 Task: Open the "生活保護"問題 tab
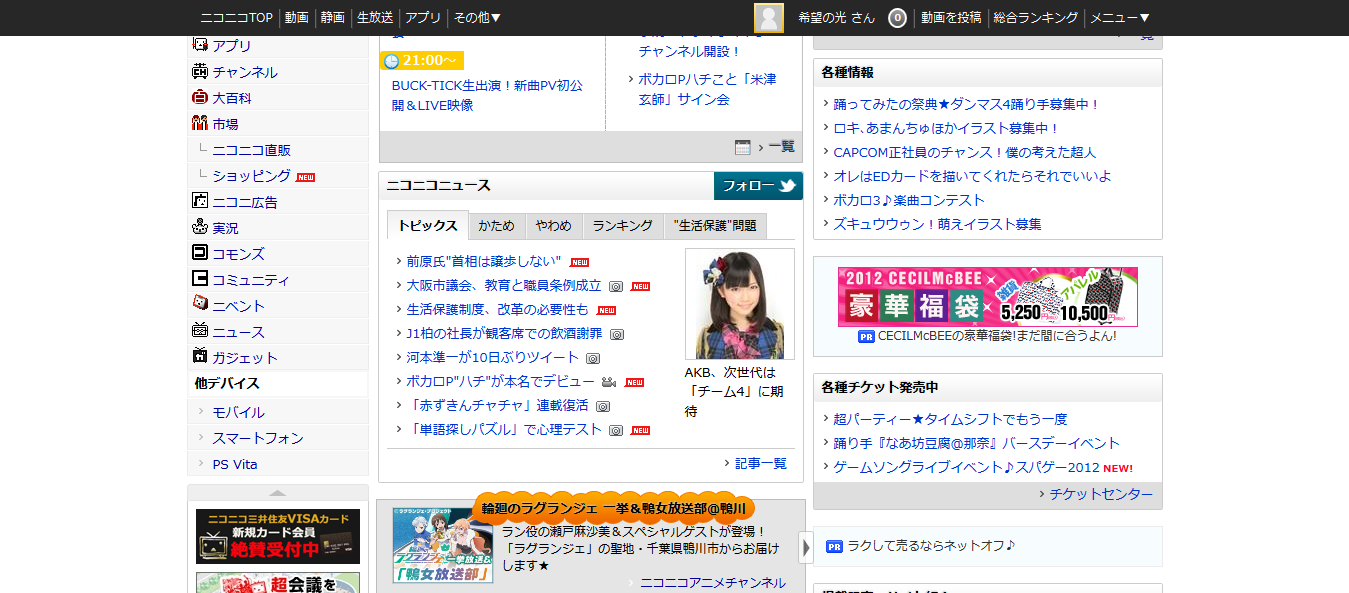point(715,226)
